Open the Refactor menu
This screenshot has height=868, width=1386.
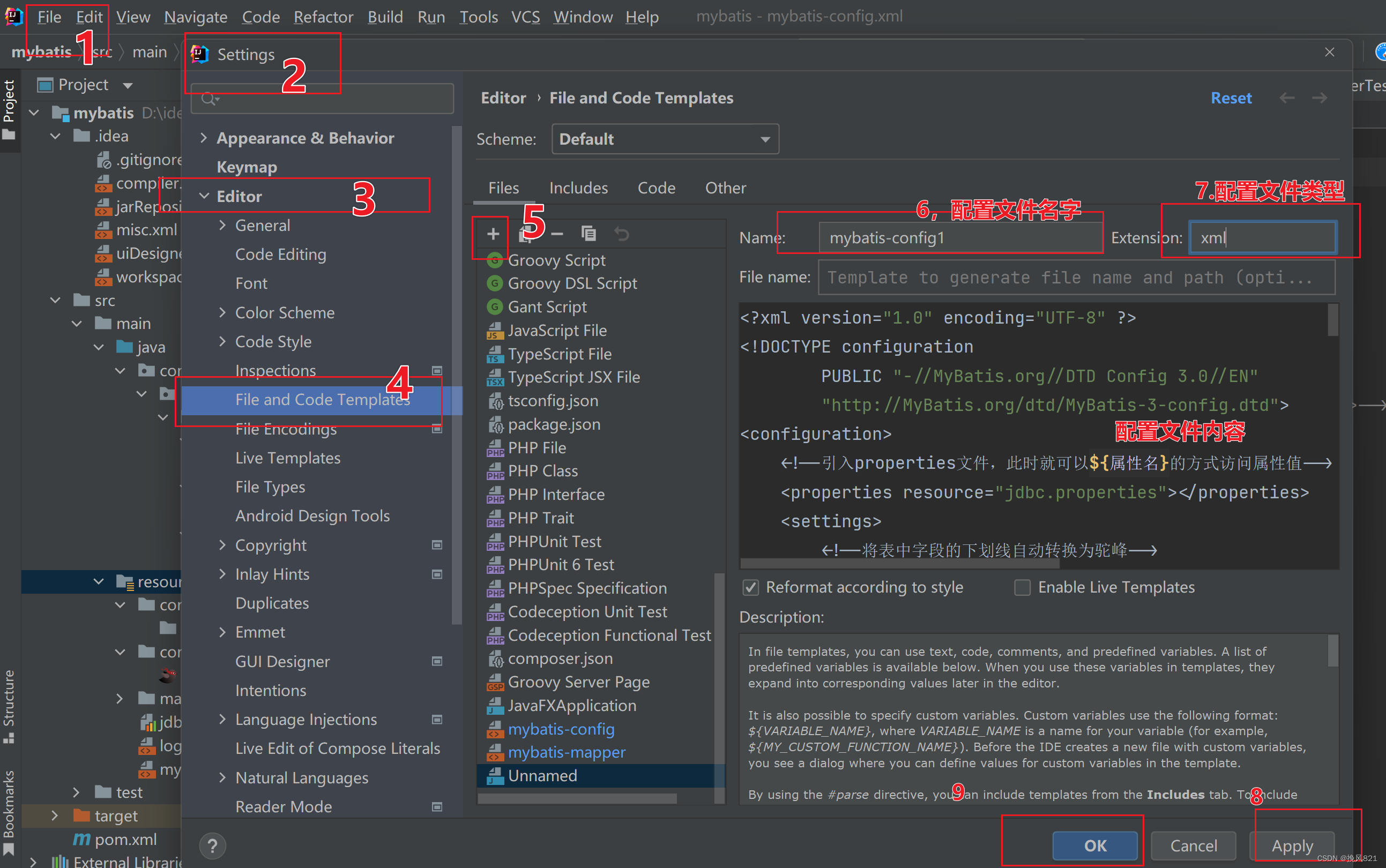pos(323,17)
